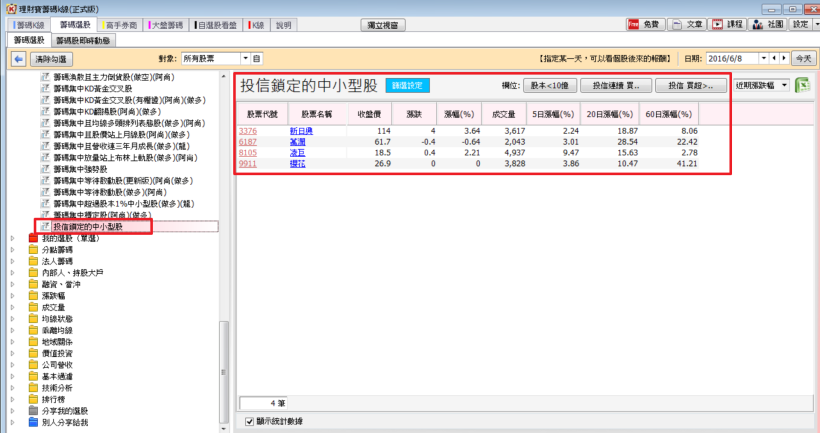Click the 日期 input field showing 2016/6/8
820x433 pixels.
(x=732, y=59)
